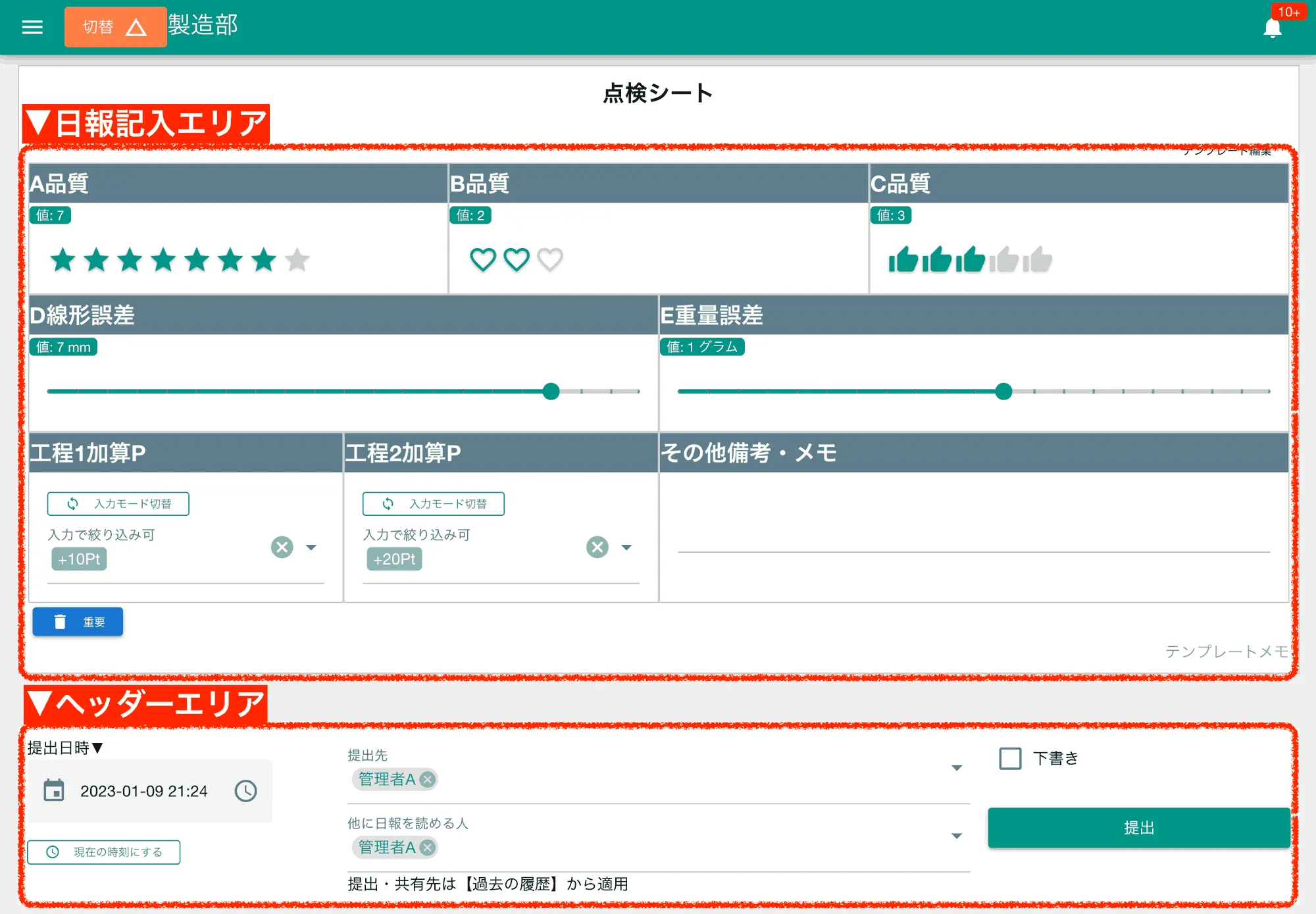Click the clock icon next to the date
This screenshot has width=1316, height=914.
(x=245, y=791)
